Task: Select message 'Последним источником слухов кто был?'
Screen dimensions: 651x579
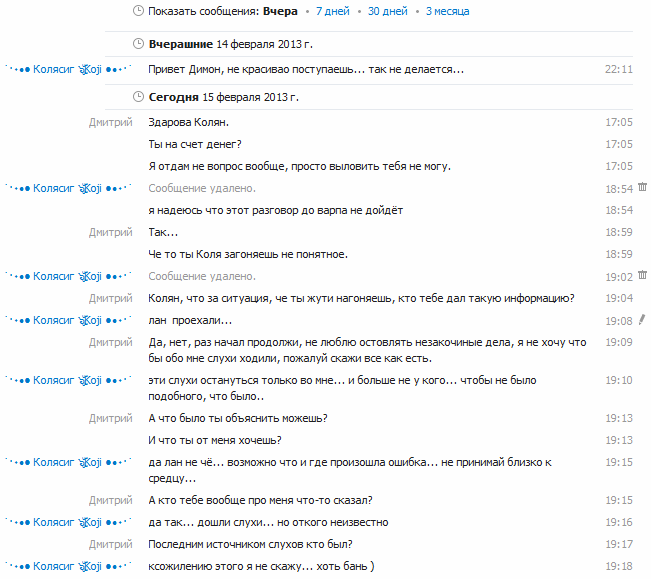Action: pos(250,544)
